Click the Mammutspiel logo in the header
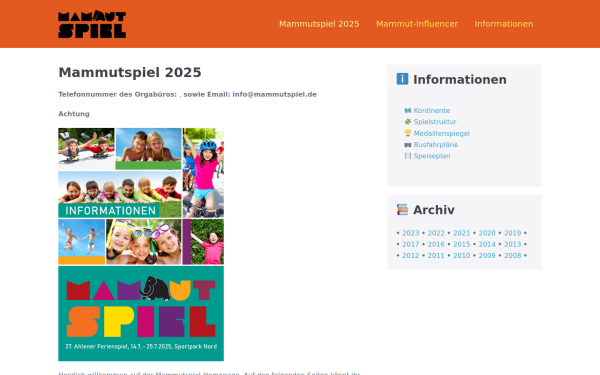 92,24
